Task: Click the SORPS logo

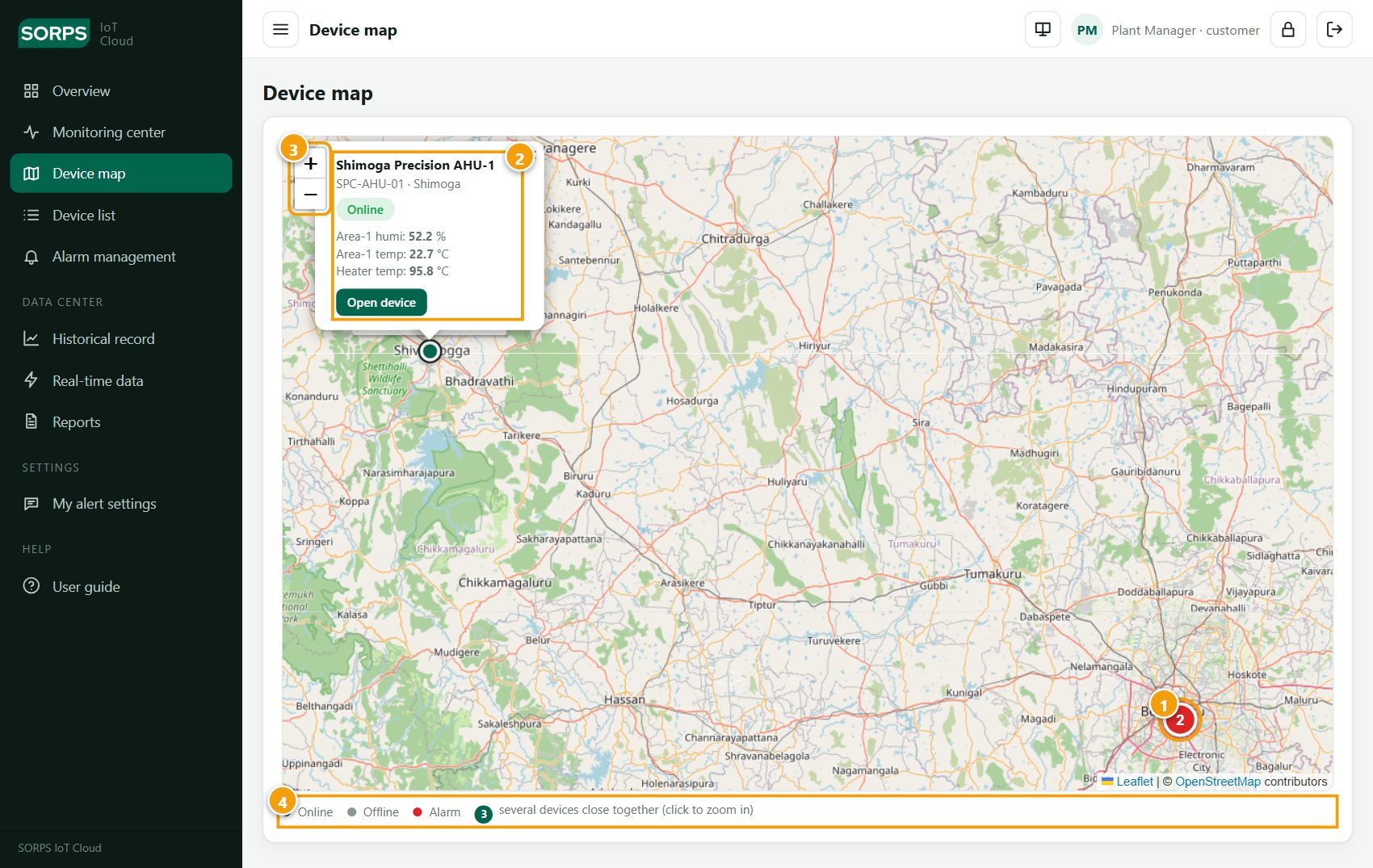Action: point(54,33)
